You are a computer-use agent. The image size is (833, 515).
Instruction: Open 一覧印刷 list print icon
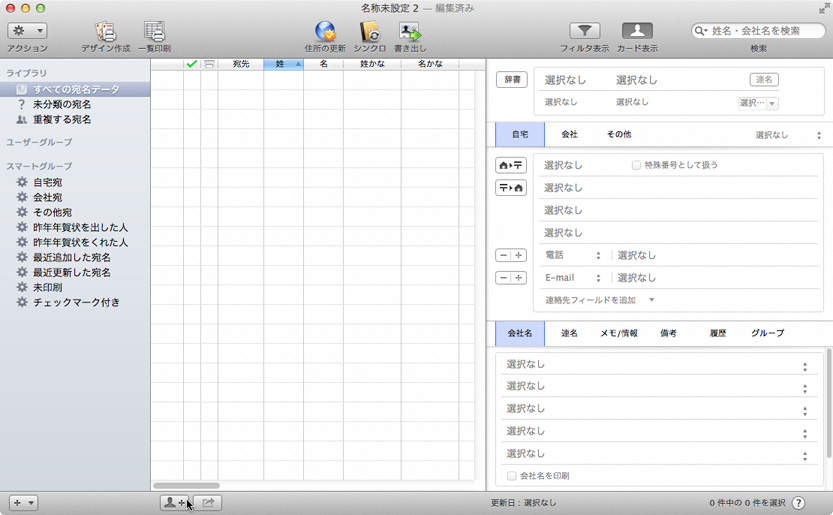(x=154, y=32)
